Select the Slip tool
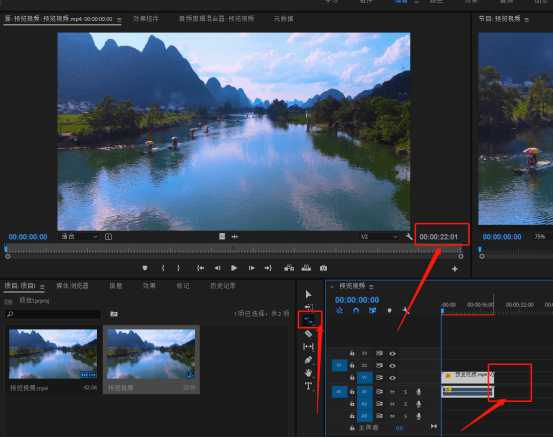The image size is (553, 438). 308,347
